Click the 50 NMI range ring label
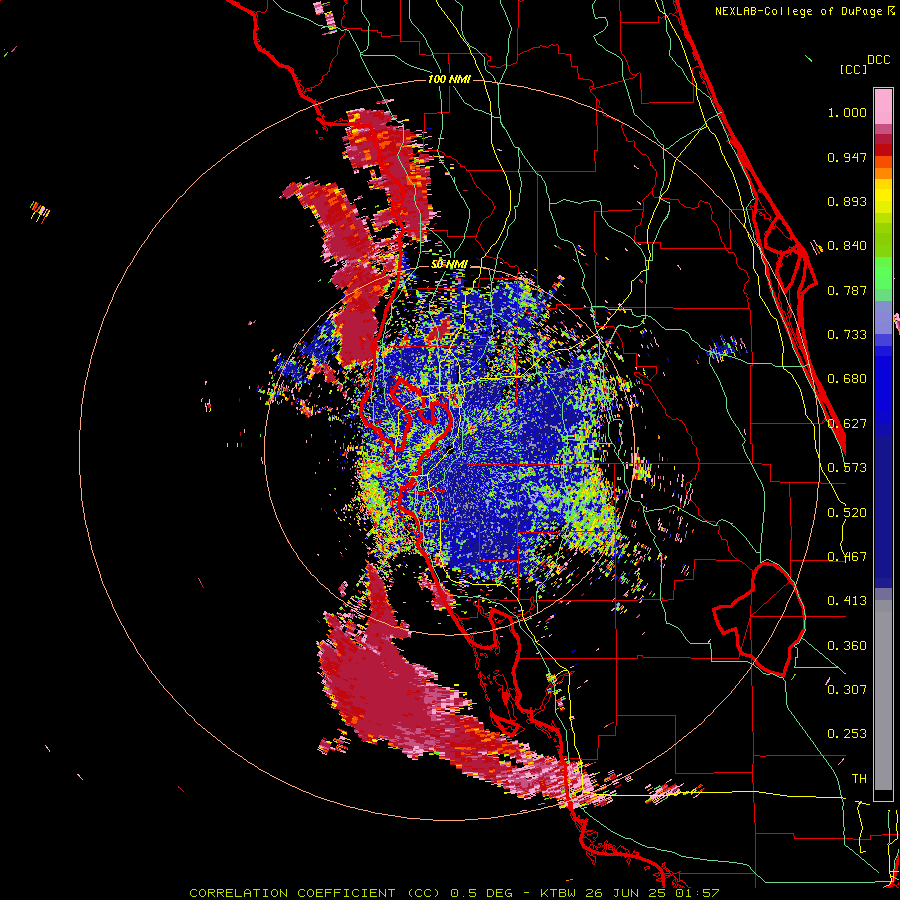This screenshot has height=900, width=900. (x=449, y=265)
